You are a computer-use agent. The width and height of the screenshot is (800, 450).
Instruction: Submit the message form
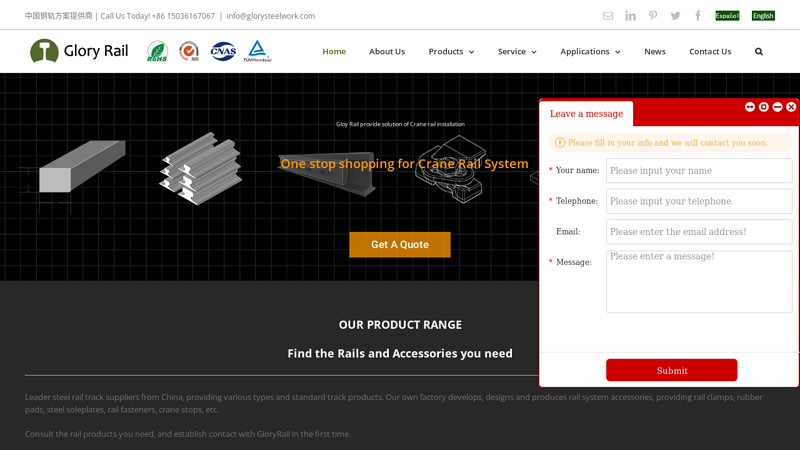(x=671, y=370)
